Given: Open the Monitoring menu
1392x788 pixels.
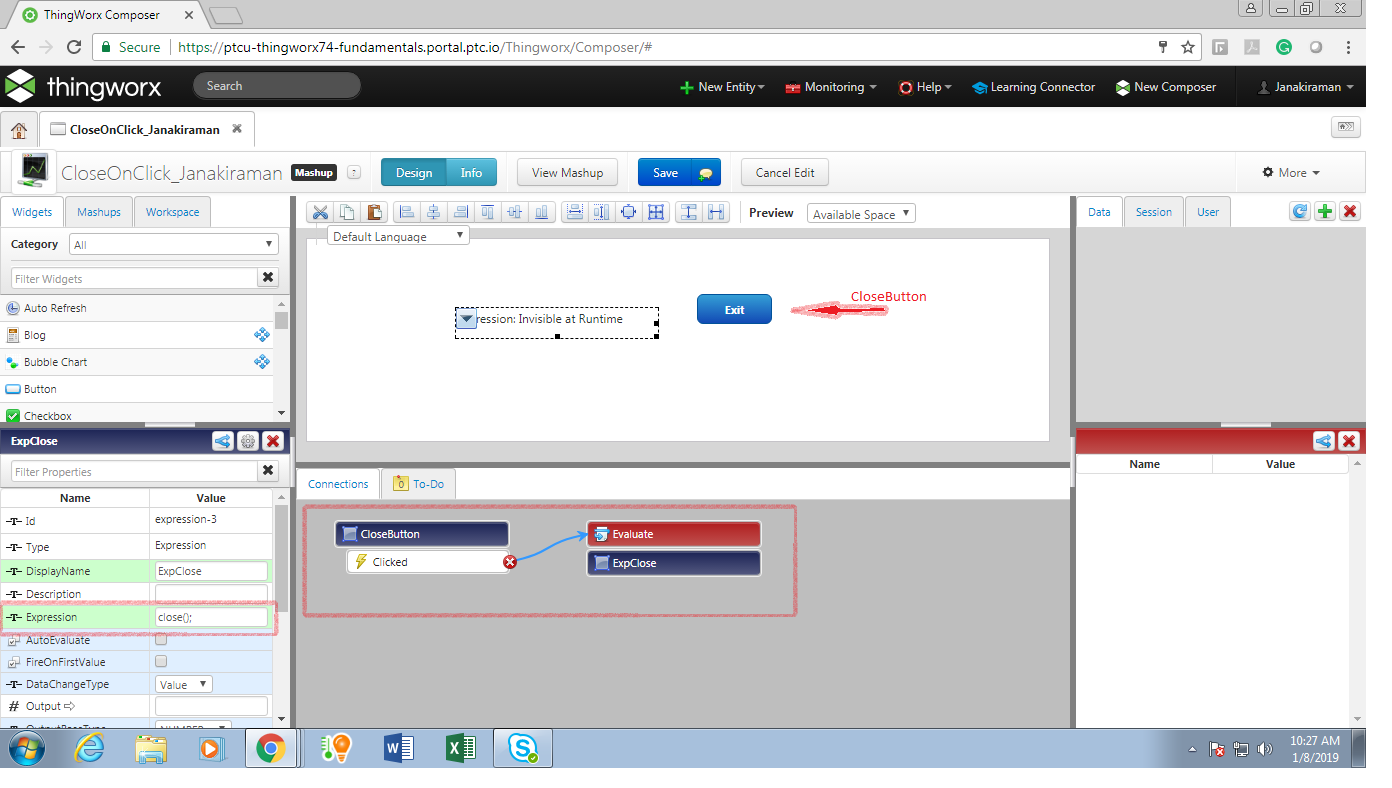Looking at the screenshot, I should tap(830, 87).
